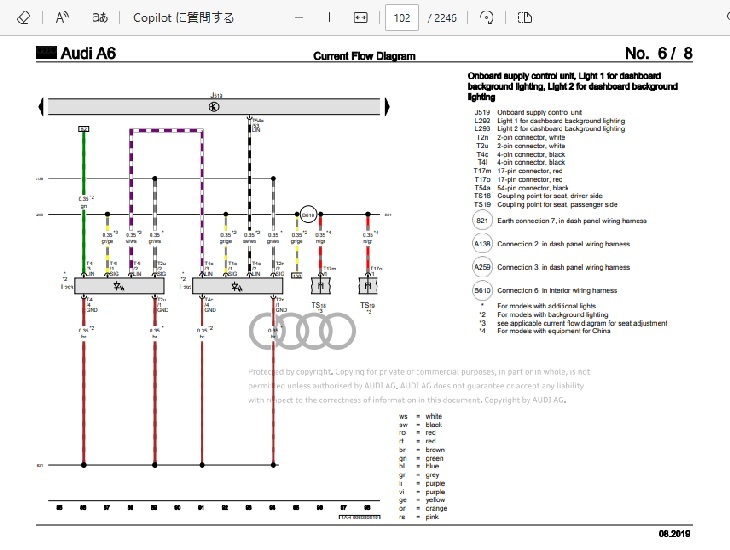Click legend line 54-pin connector, black
The width and height of the screenshot is (730, 550).
[x=533, y=188]
